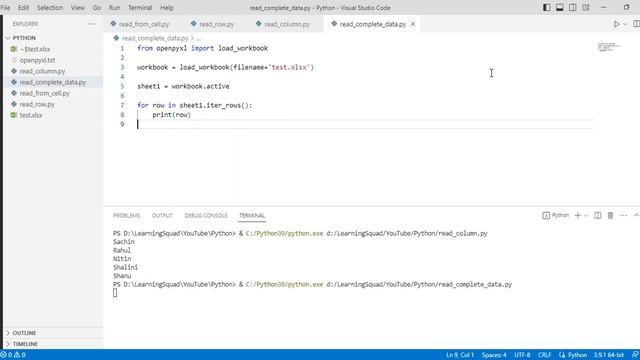This screenshot has height=360, width=640.
Task: Open the View menu
Action: tap(78, 7)
